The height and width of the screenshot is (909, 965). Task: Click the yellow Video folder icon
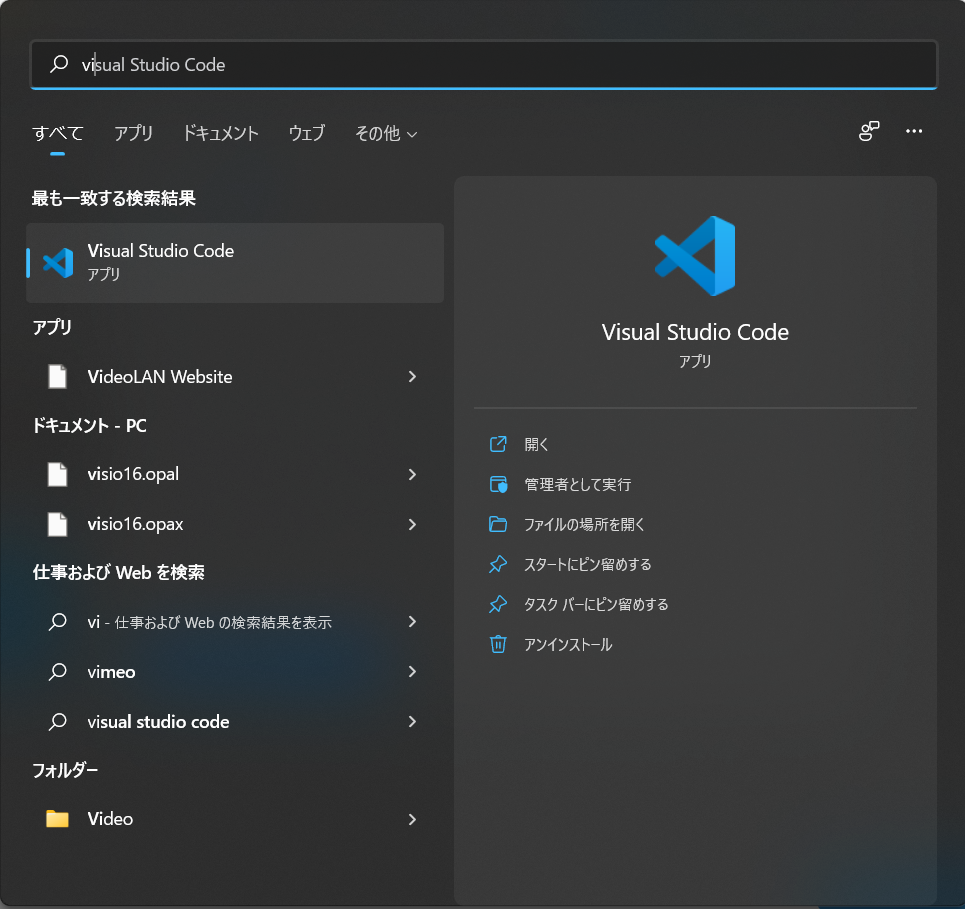tap(58, 819)
